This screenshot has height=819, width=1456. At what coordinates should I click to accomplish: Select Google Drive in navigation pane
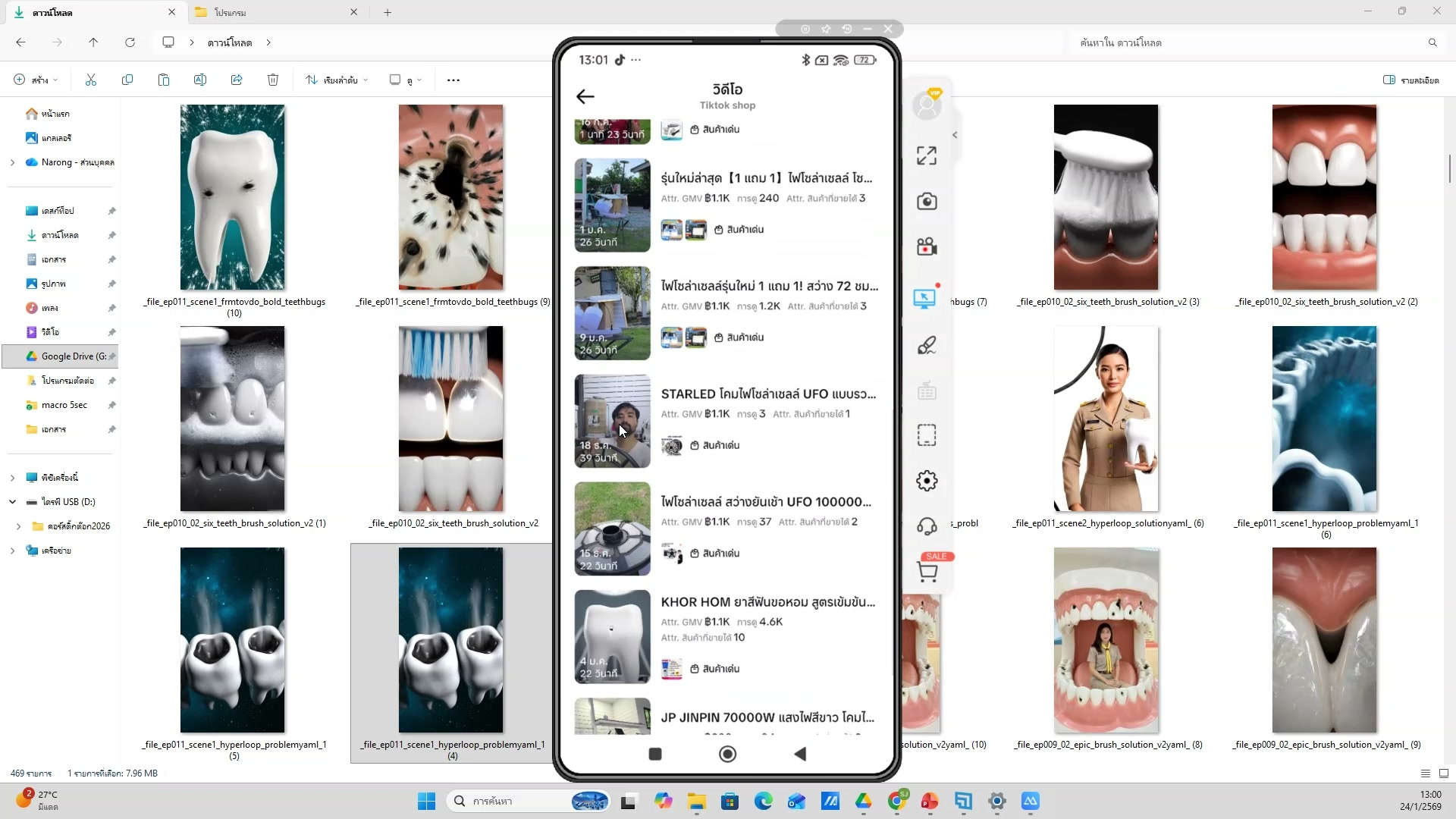[x=67, y=356]
